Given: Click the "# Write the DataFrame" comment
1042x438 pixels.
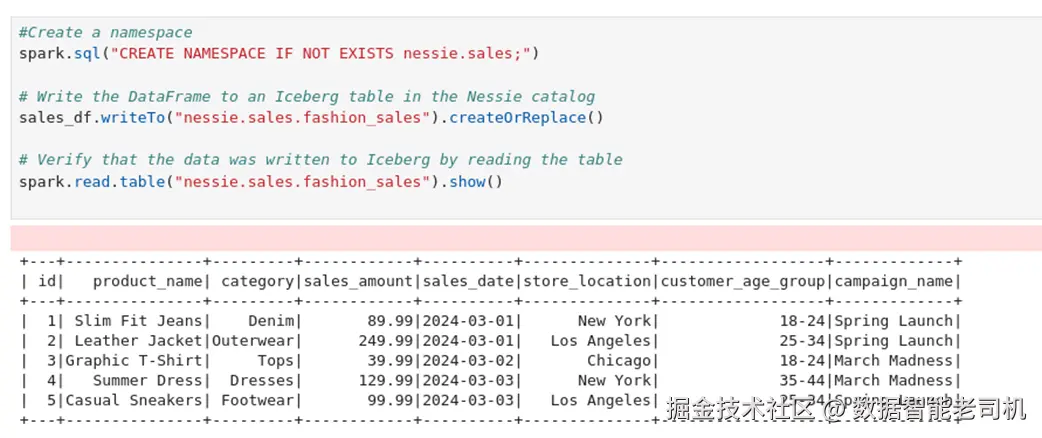Looking at the screenshot, I should 306,97.
